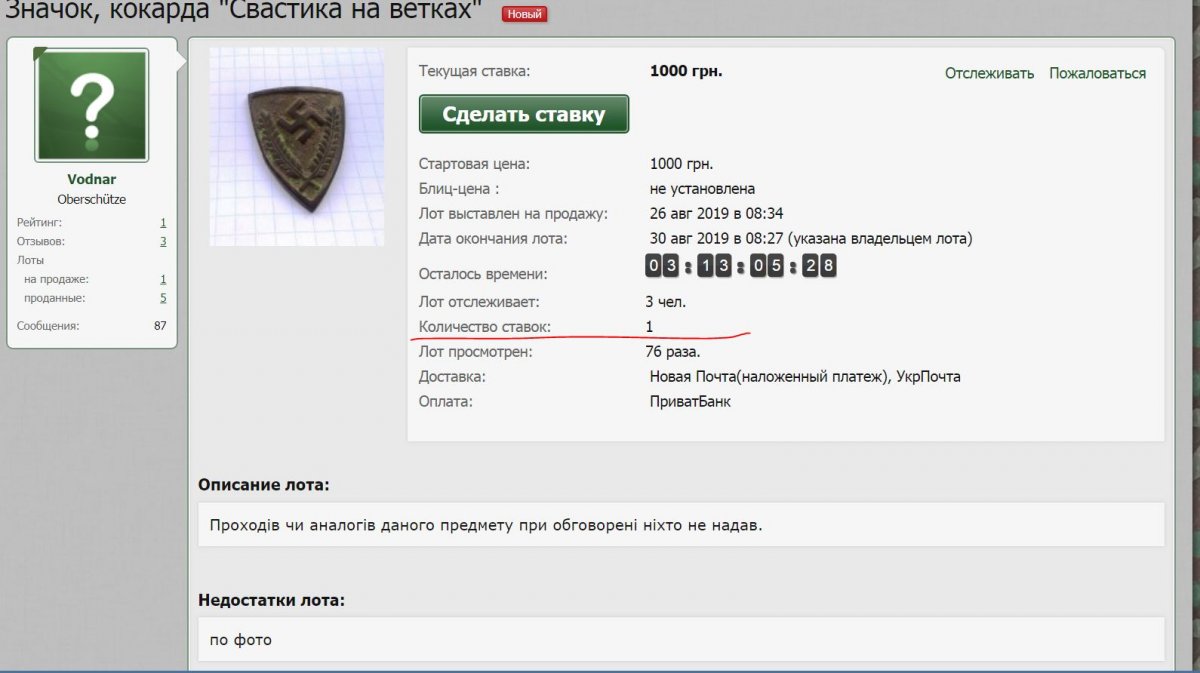
Task: Click the Стартовая цена value 1000 грн.
Action: tap(681, 163)
